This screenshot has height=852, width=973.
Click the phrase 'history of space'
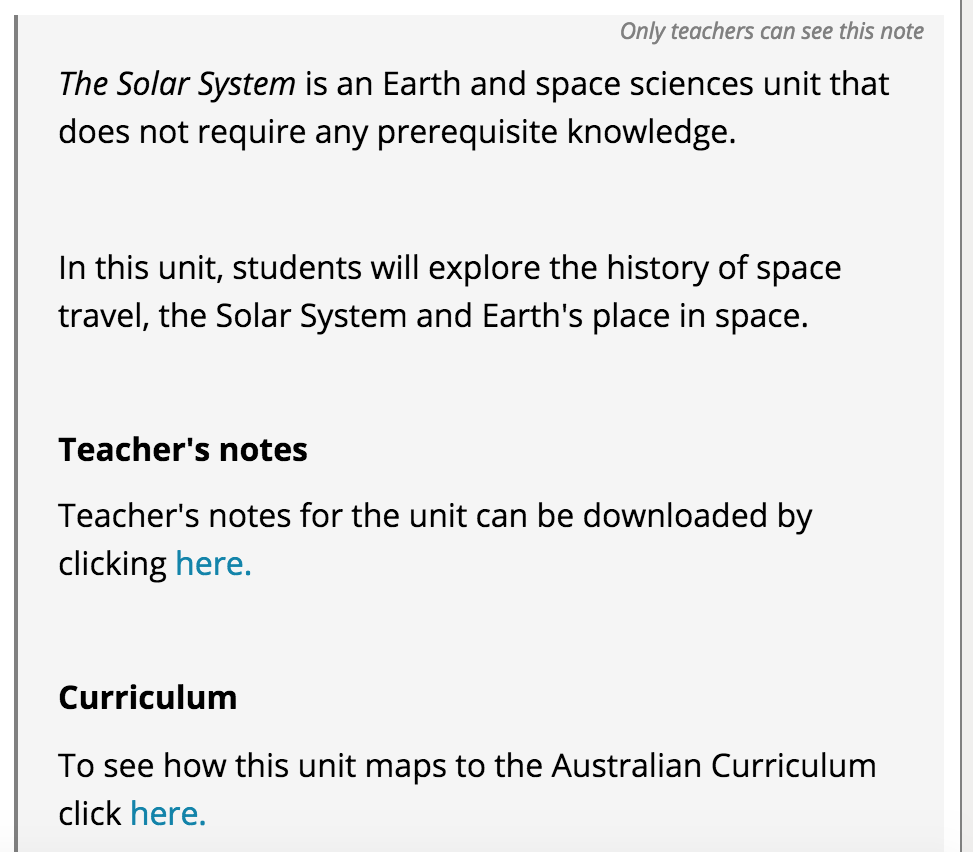click(x=724, y=268)
